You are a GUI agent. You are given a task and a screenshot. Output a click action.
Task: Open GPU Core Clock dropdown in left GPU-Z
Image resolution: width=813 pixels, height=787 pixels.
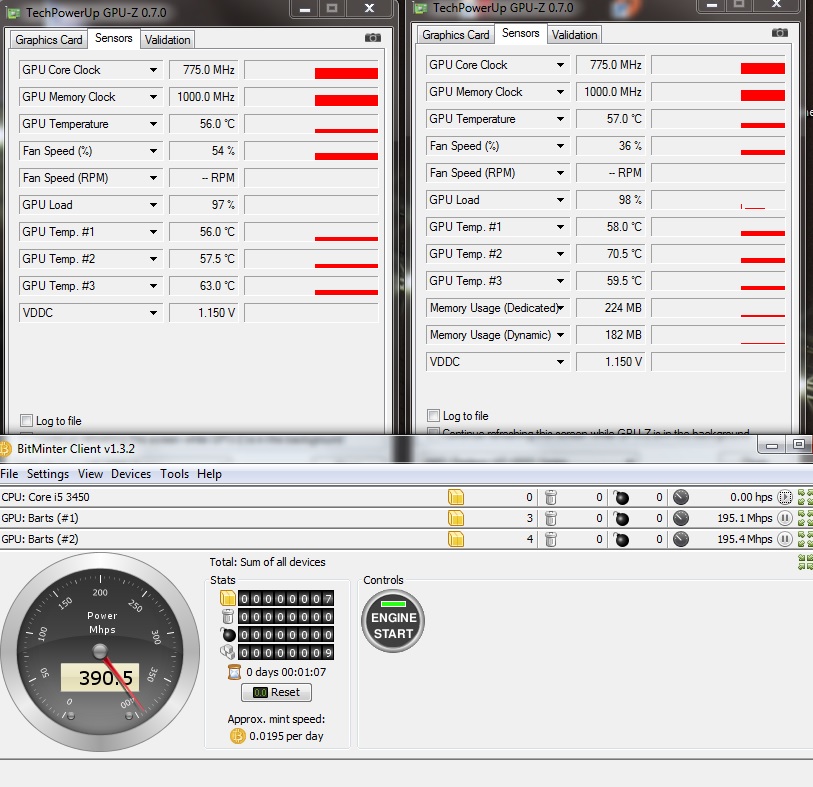153,70
